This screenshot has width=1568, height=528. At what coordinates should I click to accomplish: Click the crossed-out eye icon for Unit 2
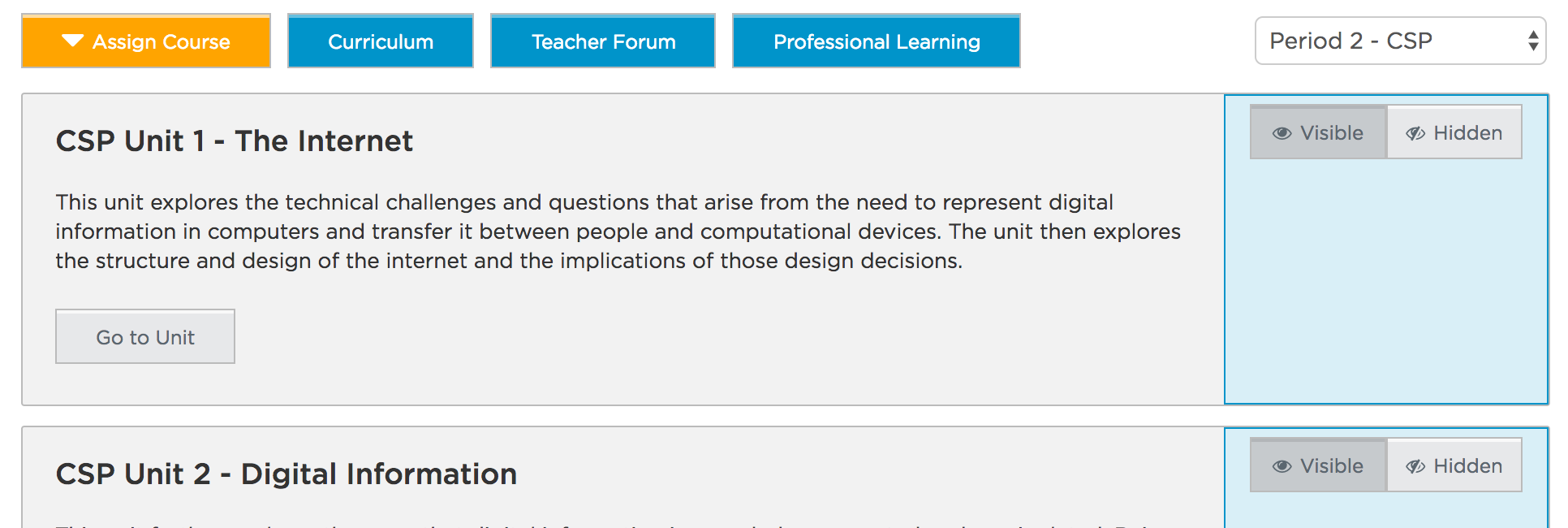pos(1415,466)
